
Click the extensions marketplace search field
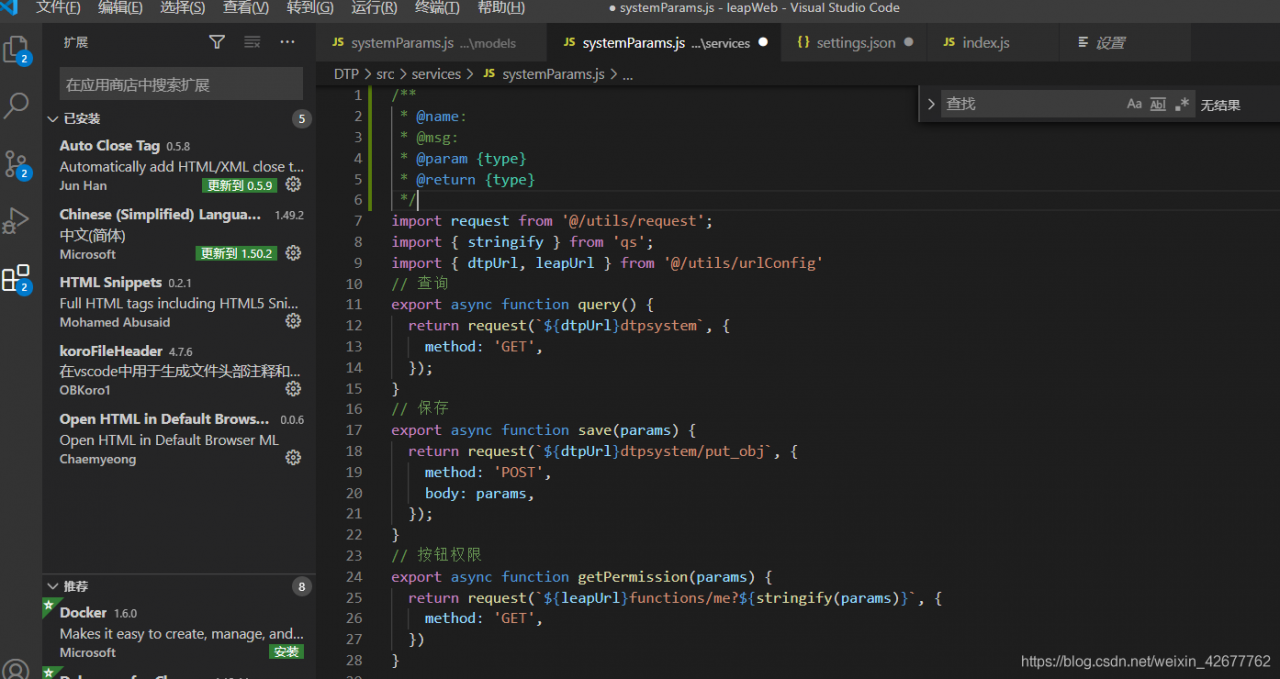tap(181, 85)
